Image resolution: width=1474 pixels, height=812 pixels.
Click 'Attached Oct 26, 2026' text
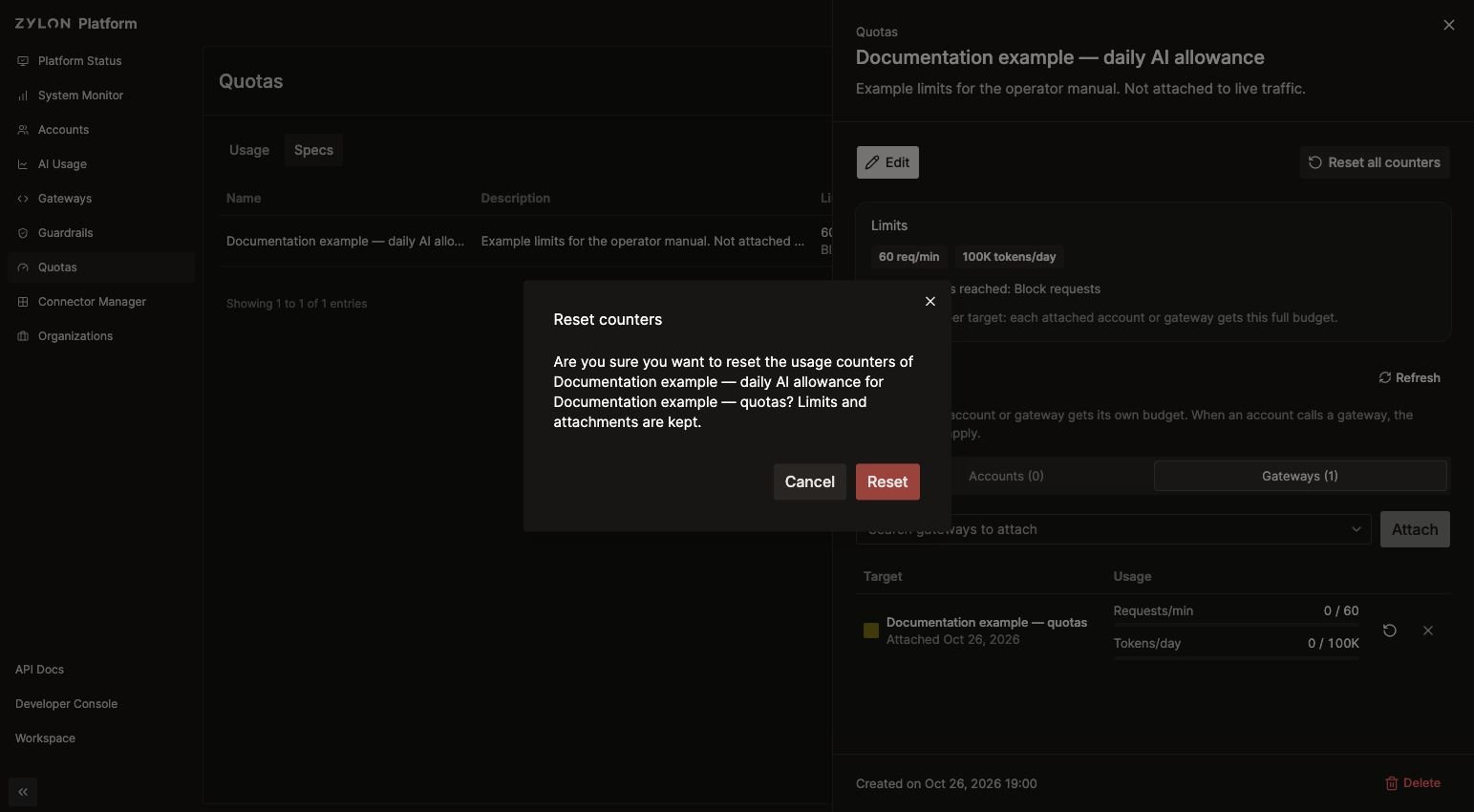[x=952, y=640]
